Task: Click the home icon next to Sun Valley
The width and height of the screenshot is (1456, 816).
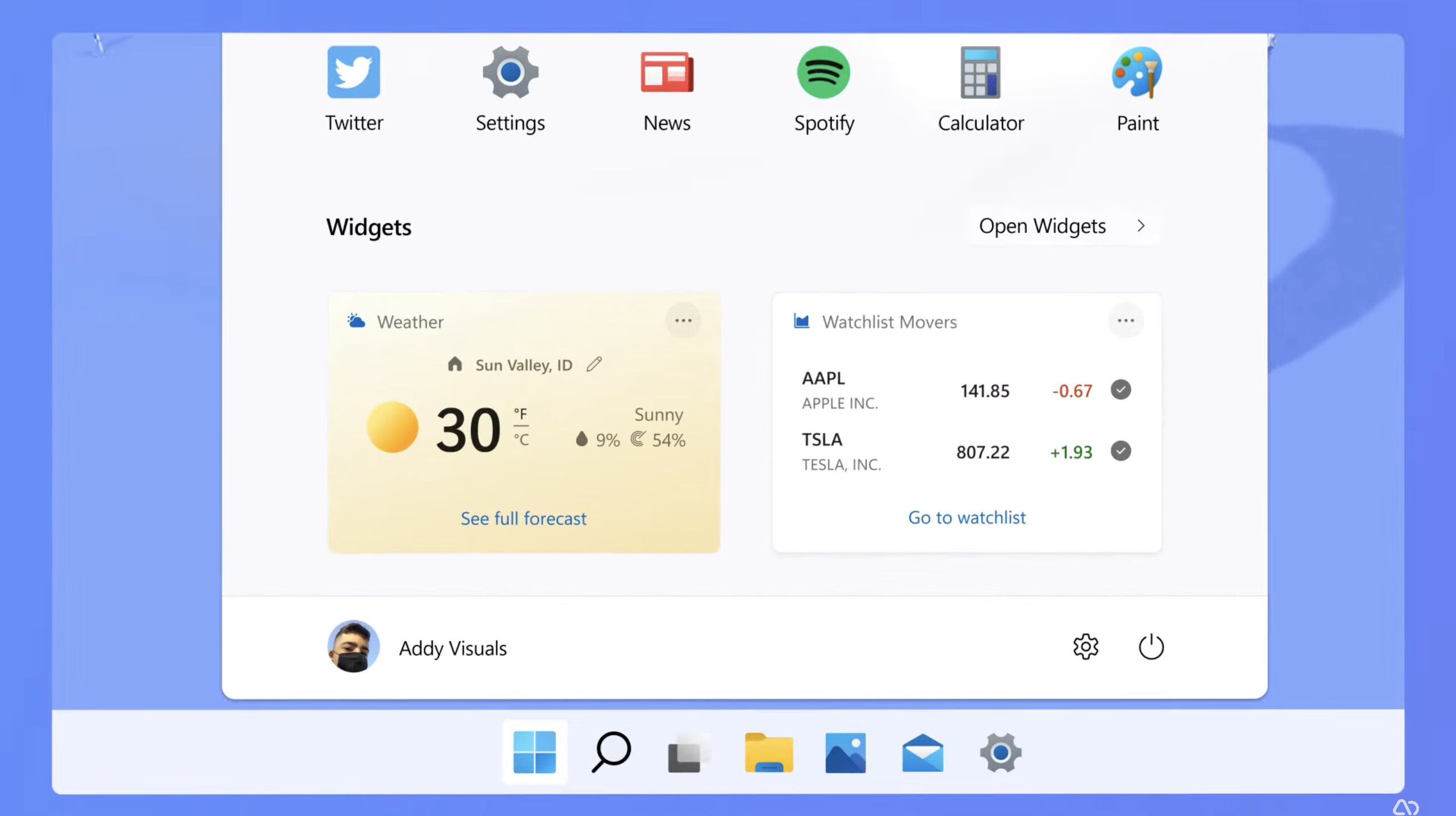Action: point(454,364)
